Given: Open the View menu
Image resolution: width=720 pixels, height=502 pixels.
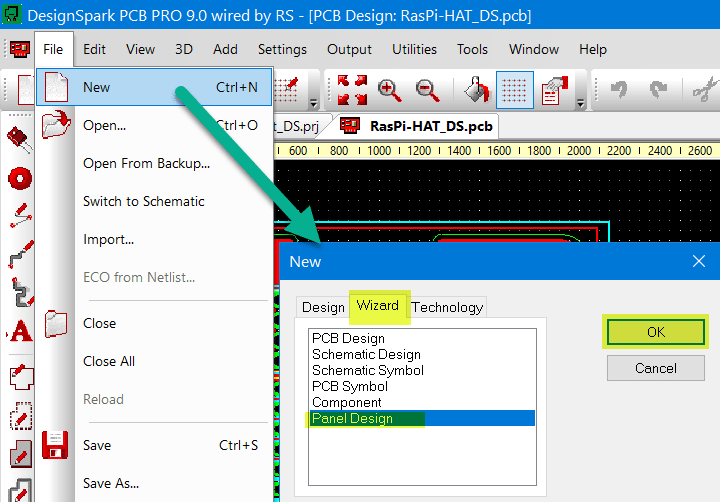Looking at the screenshot, I should pos(141,49).
